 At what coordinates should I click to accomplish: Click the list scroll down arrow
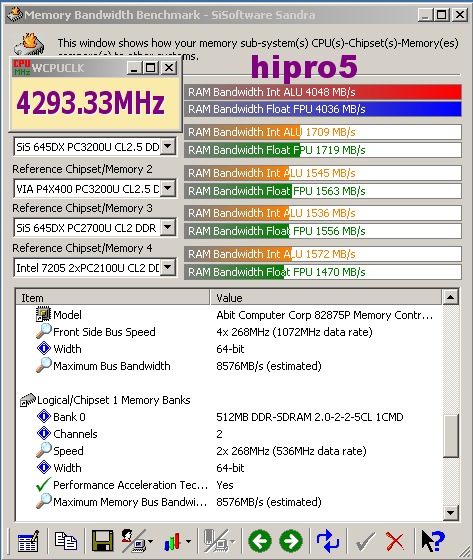450,512
